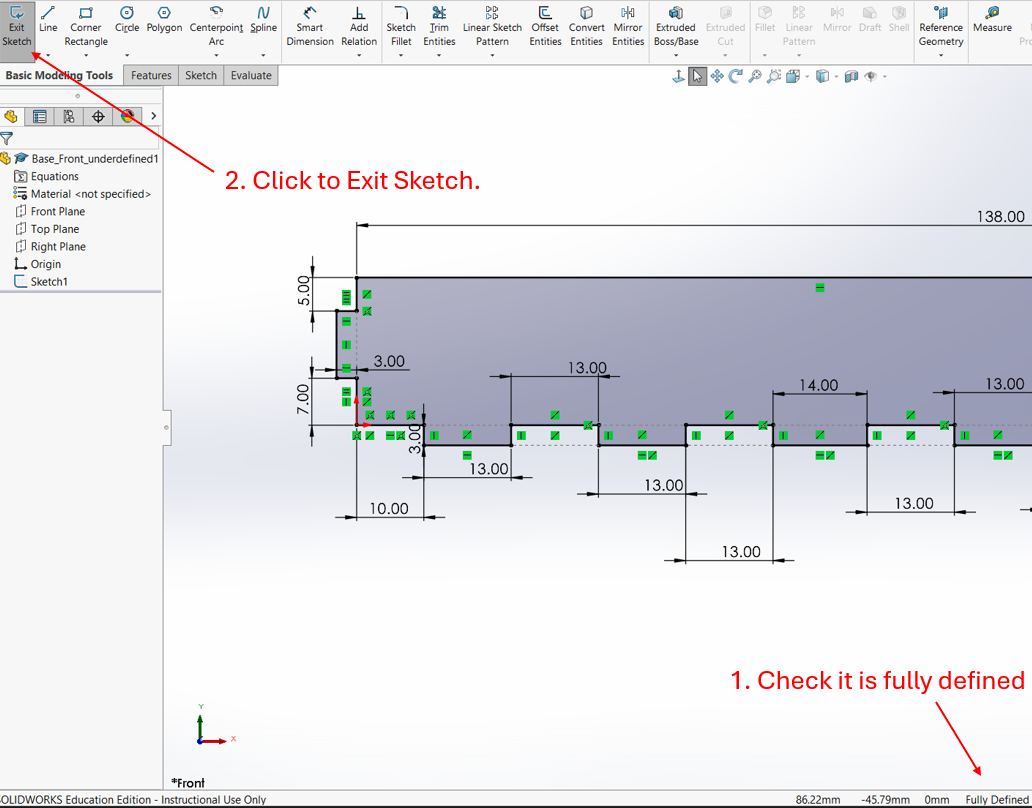Toggle the select cursor tool in view toolbar
1032x808 pixels.
[x=698, y=76]
